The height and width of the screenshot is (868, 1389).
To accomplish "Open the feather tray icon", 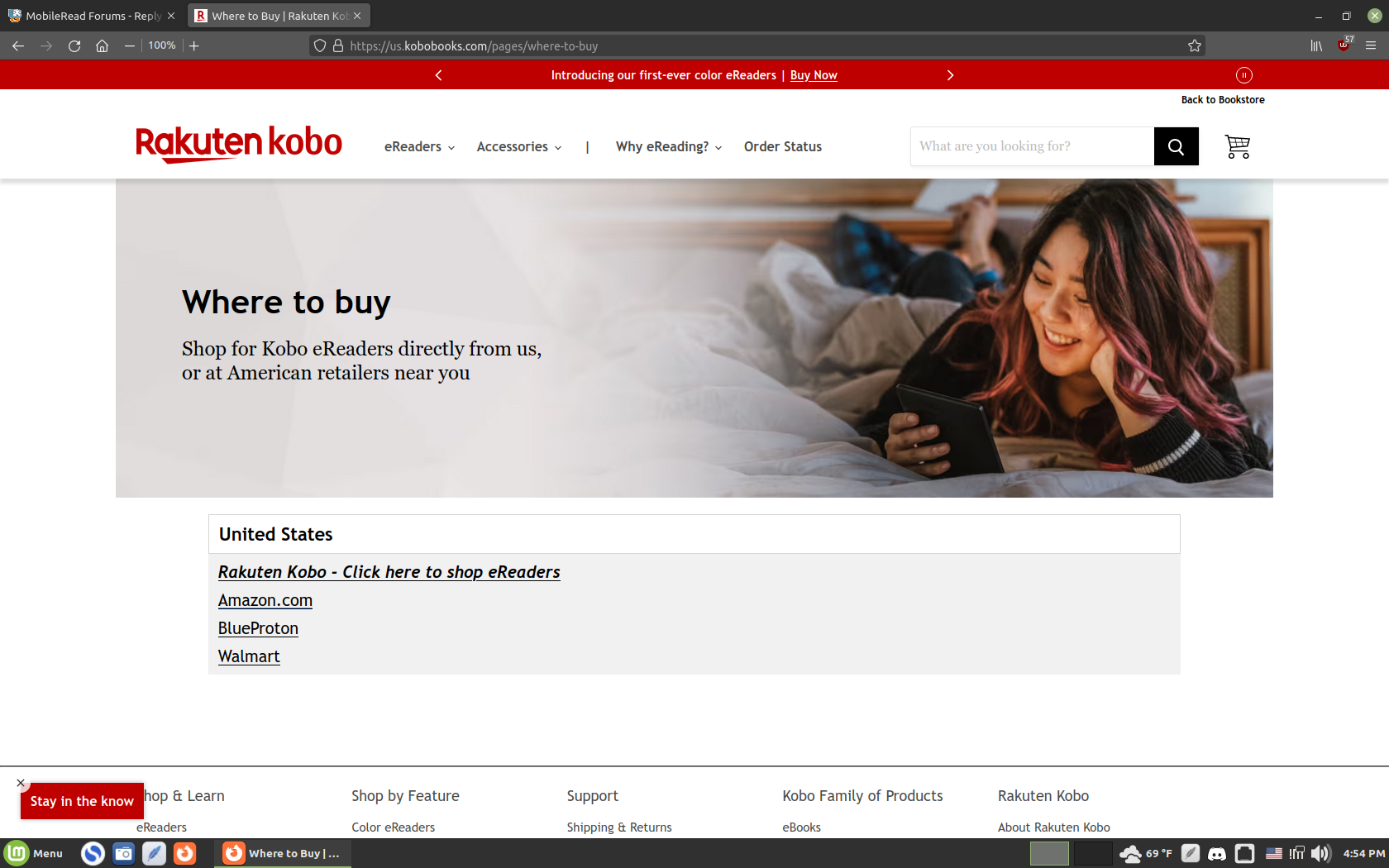I will (1191, 853).
